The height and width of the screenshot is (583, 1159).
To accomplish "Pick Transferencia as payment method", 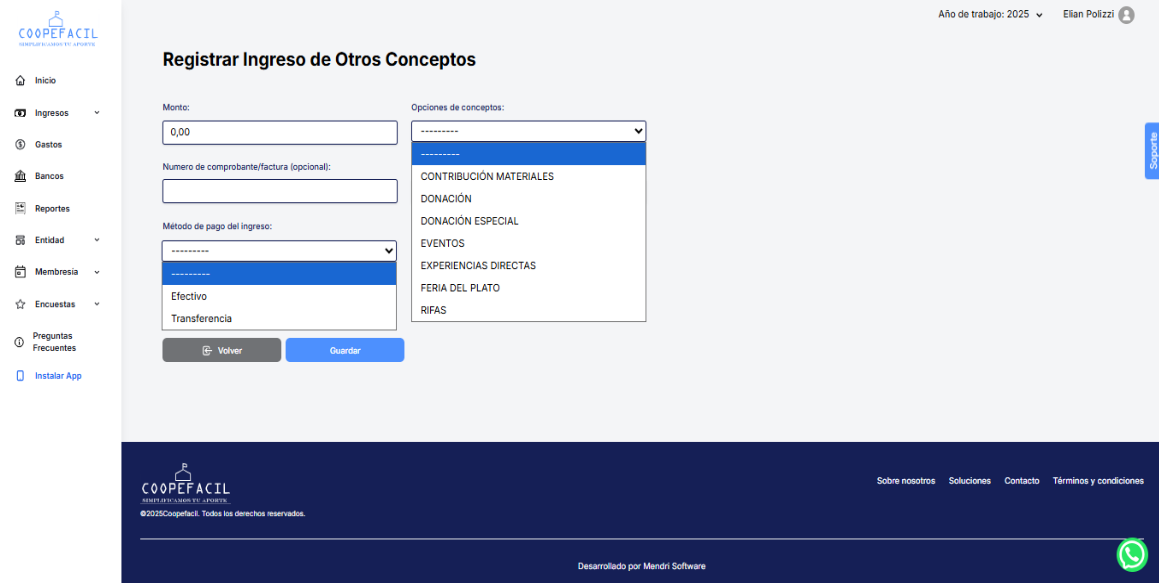I will 201,318.
